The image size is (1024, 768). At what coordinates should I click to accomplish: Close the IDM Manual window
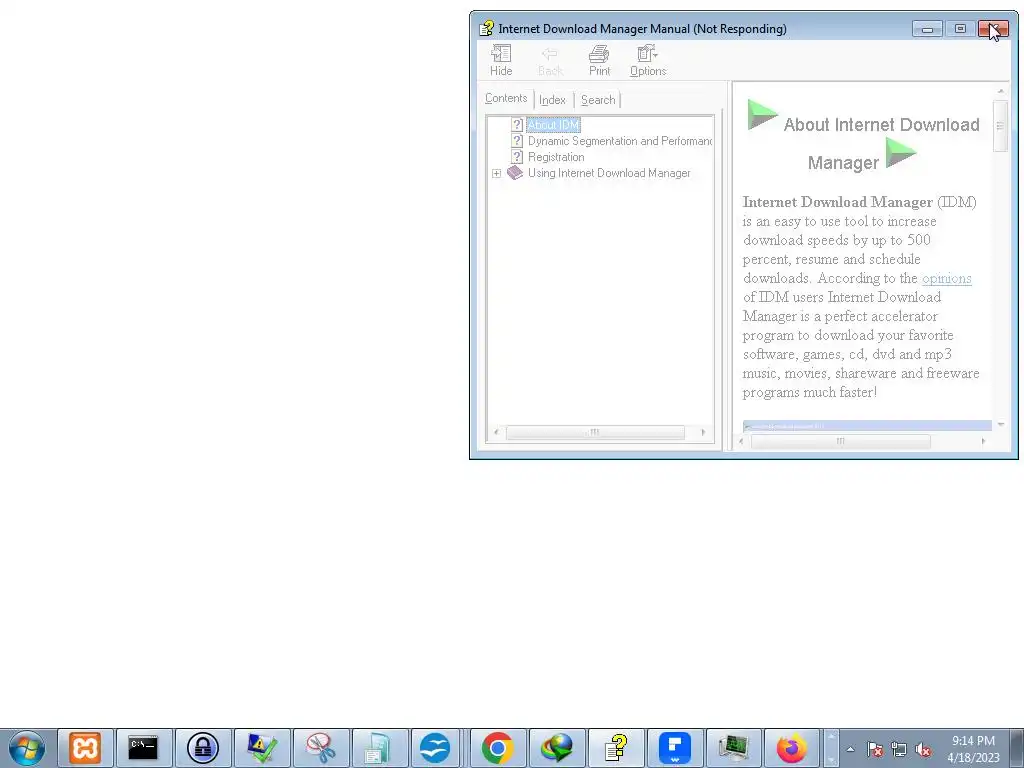pyautogui.click(x=993, y=29)
